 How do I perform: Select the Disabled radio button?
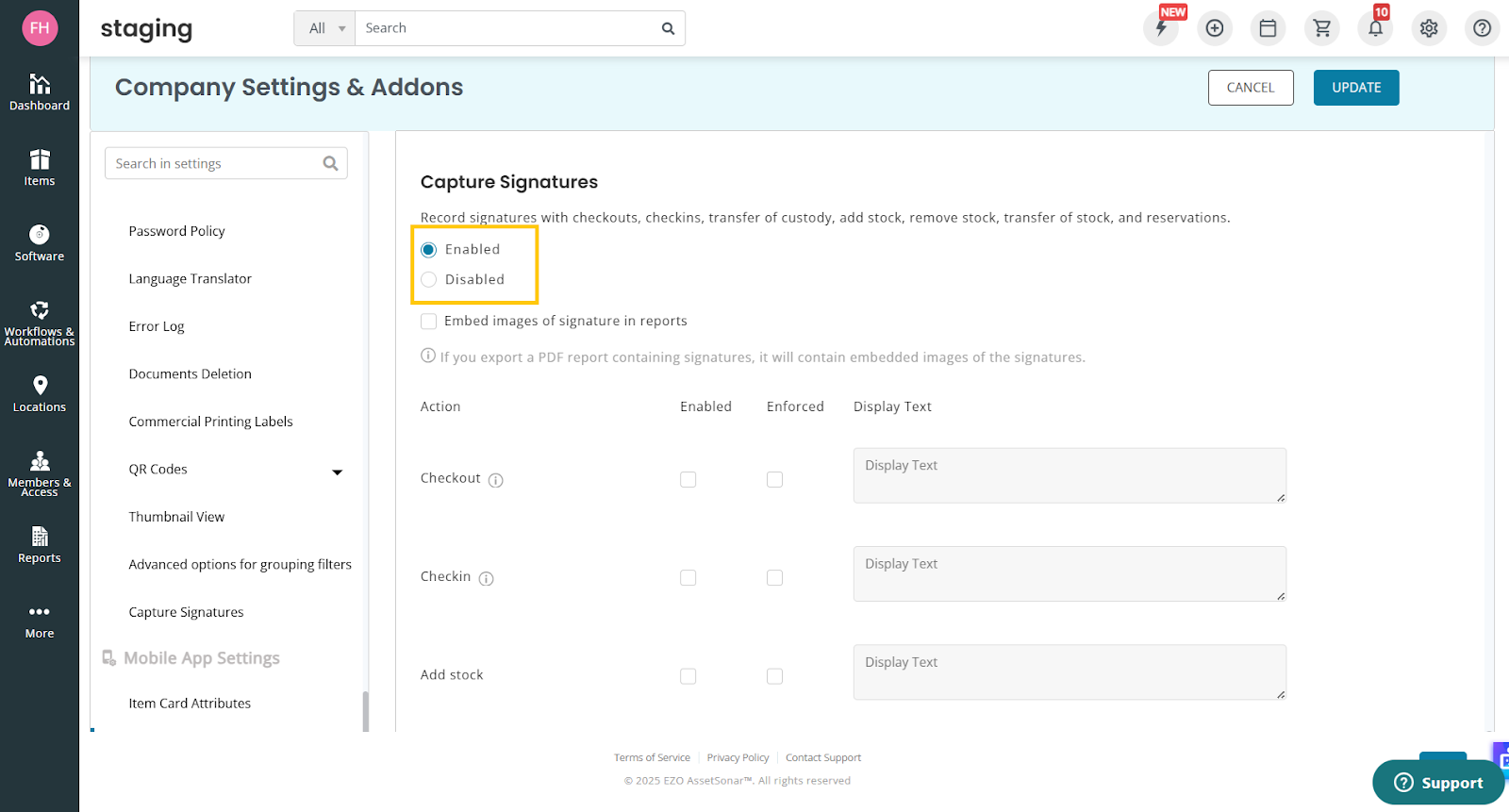(x=428, y=279)
